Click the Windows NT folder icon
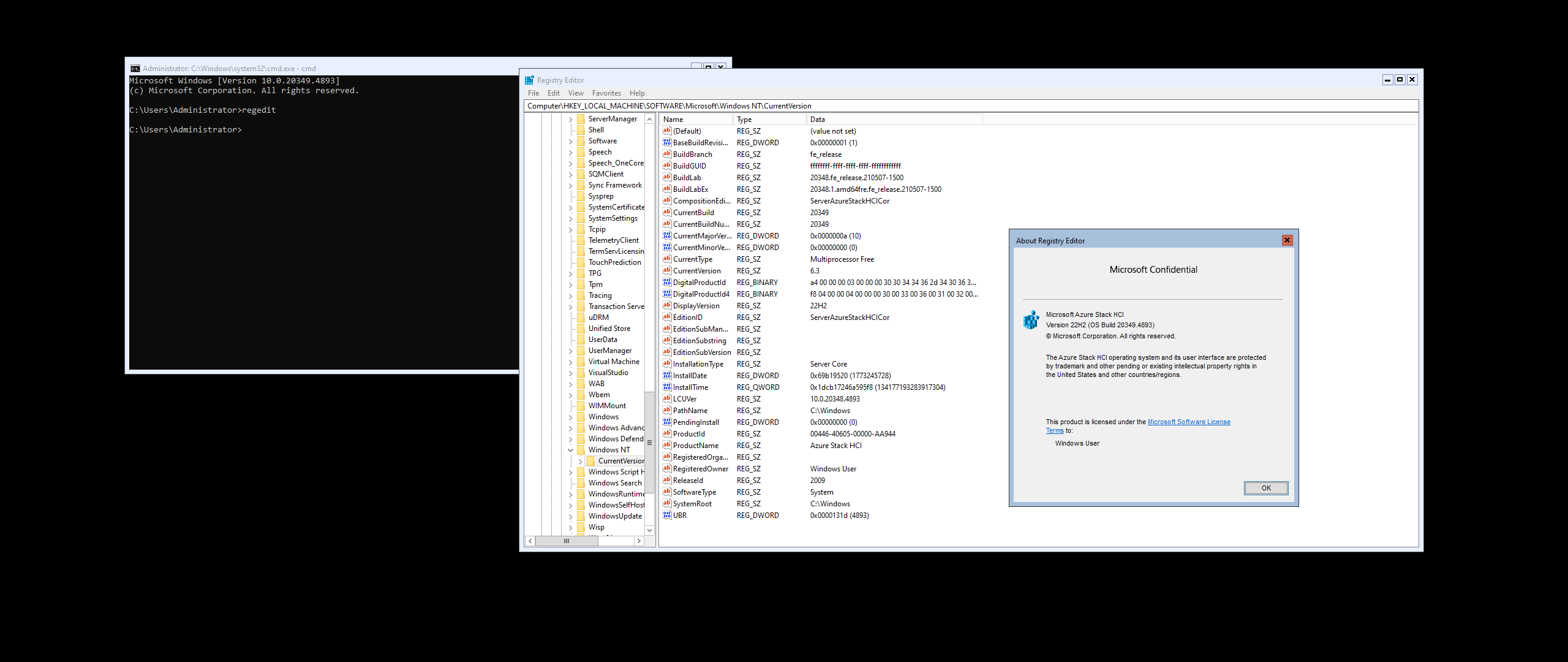 tap(581, 450)
